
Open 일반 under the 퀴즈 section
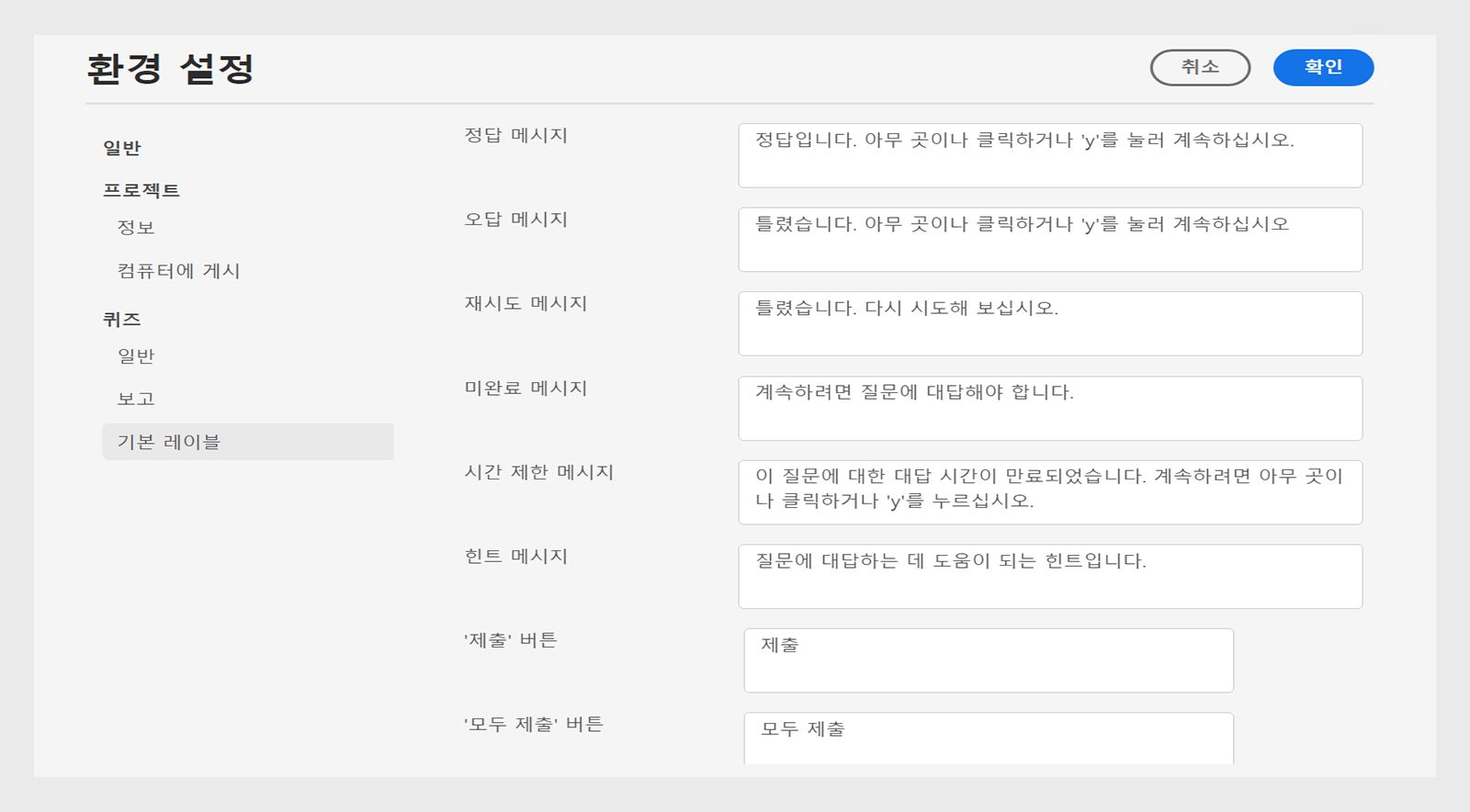click(136, 356)
